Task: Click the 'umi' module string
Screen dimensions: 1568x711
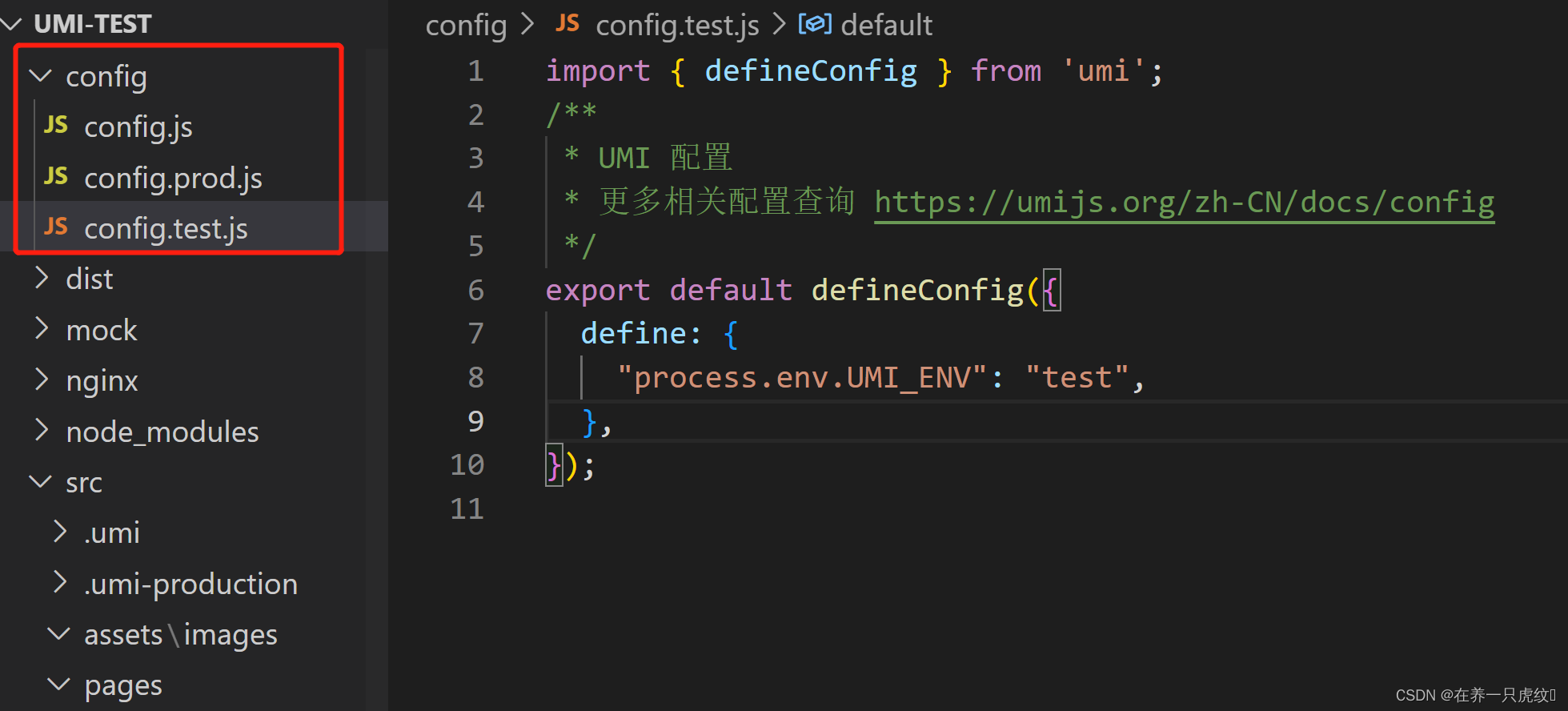Action: tap(1105, 71)
